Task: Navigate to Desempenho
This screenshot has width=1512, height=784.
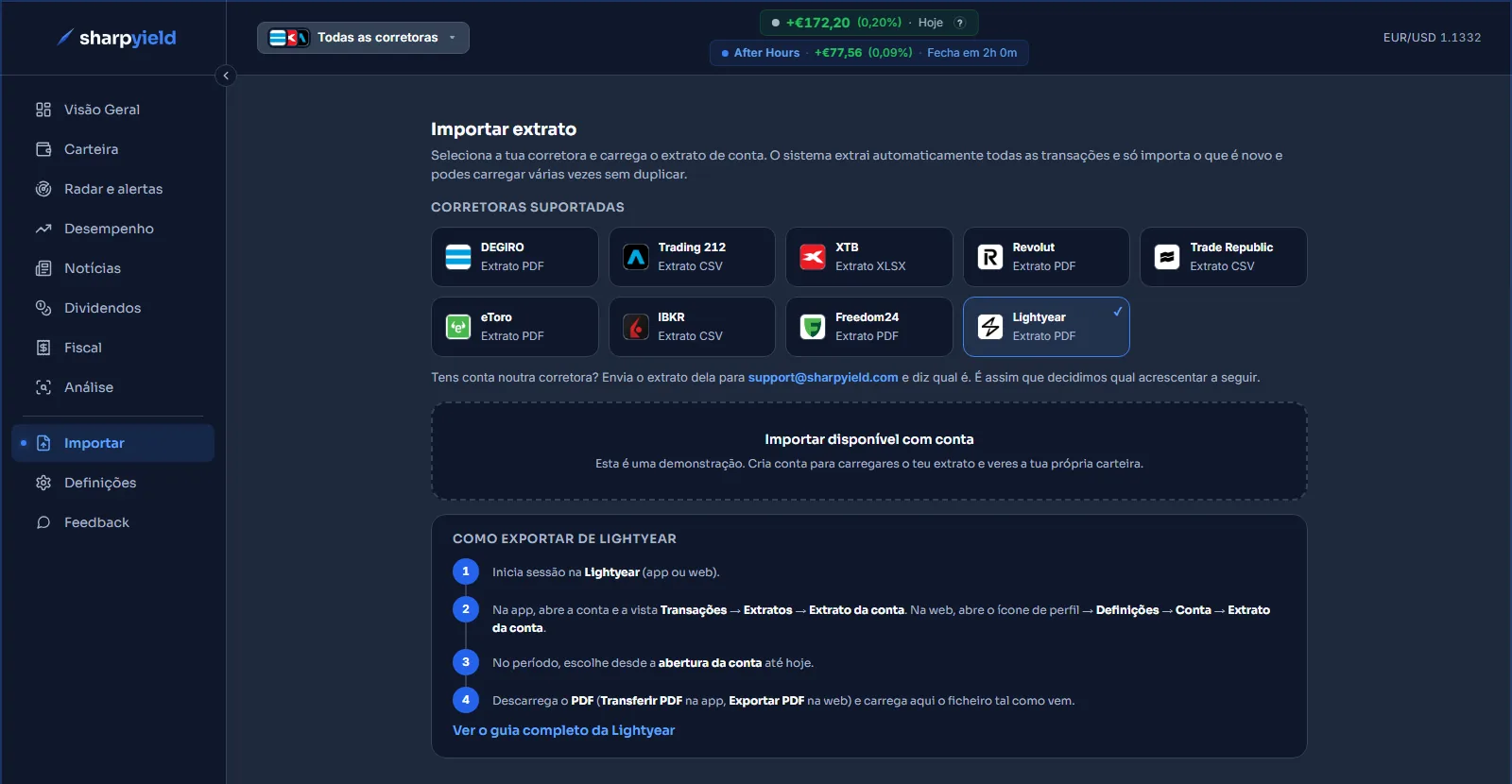Action: 112,229
